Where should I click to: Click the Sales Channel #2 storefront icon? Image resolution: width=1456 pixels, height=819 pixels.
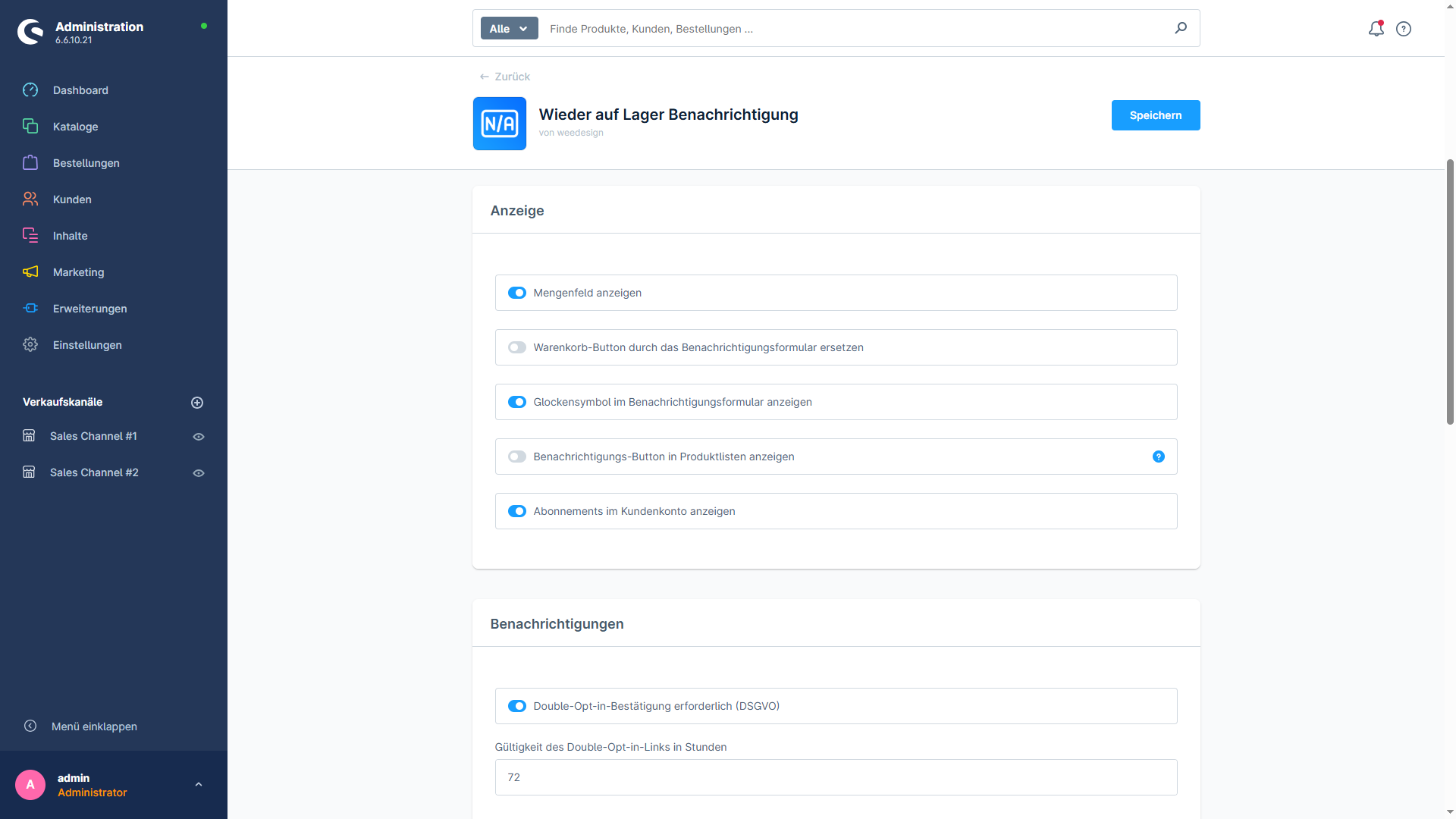[29, 472]
